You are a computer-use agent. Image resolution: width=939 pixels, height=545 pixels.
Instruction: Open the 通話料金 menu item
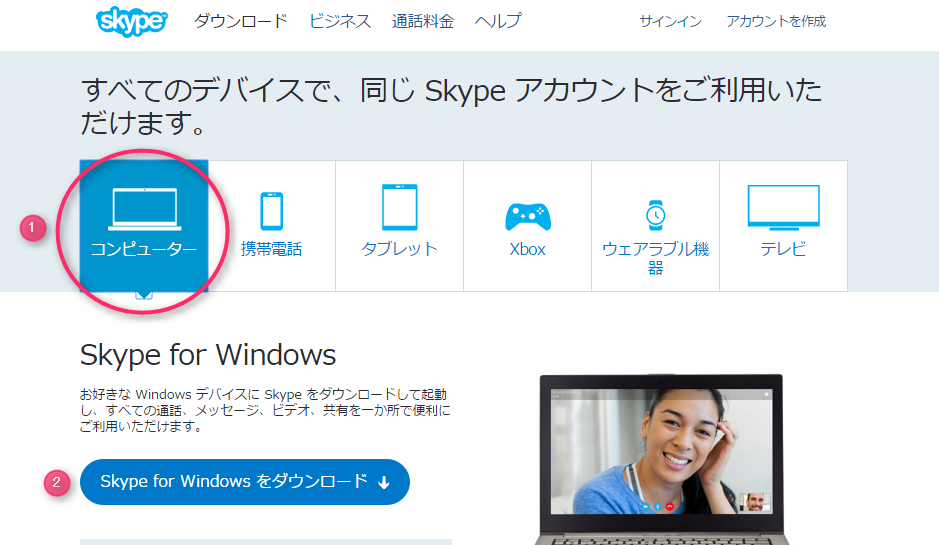click(x=423, y=21)
